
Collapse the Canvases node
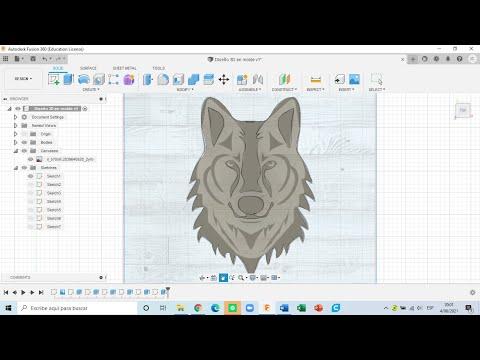click(x=16, y=151)
